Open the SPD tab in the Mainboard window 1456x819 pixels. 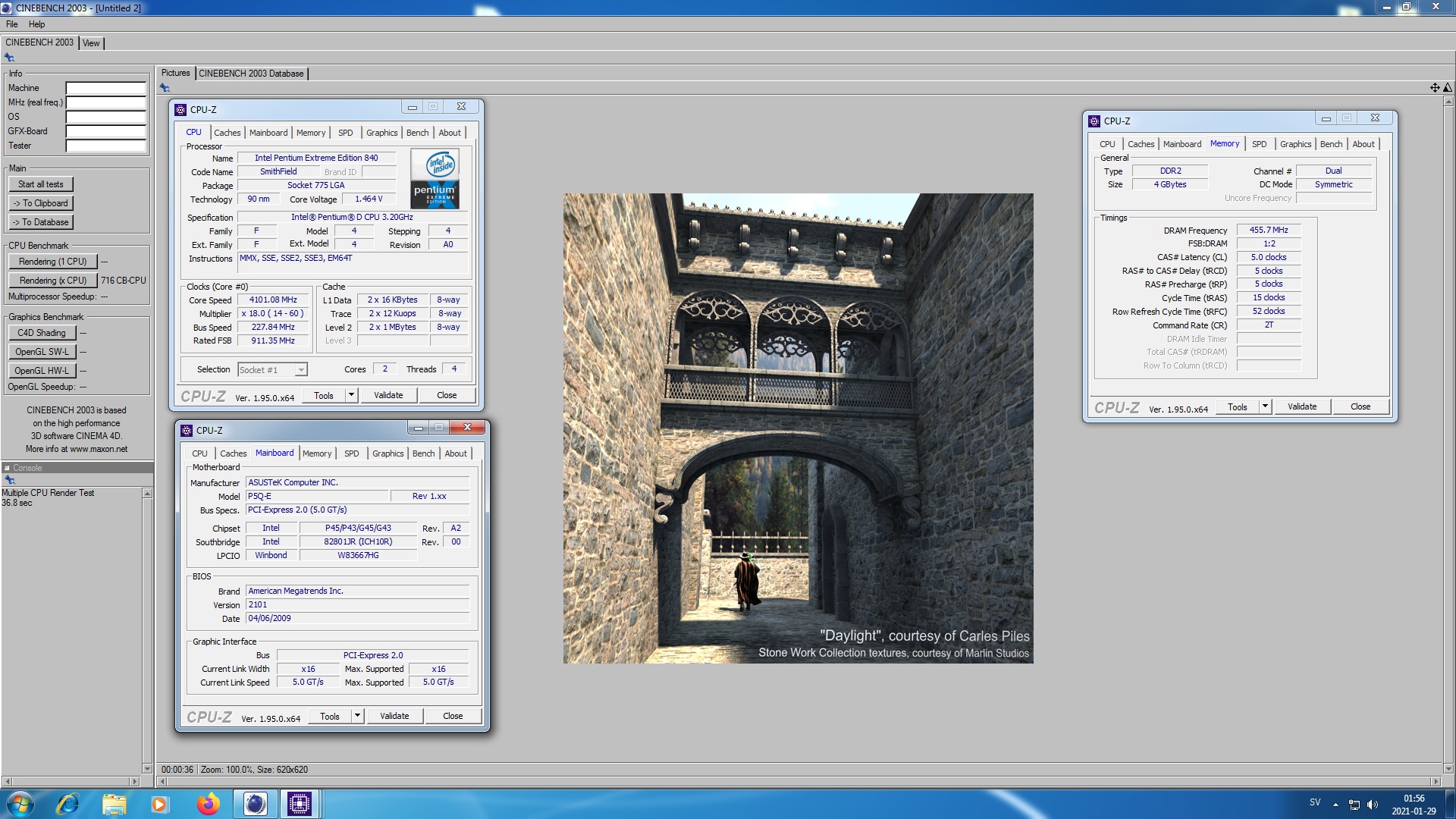351,453
